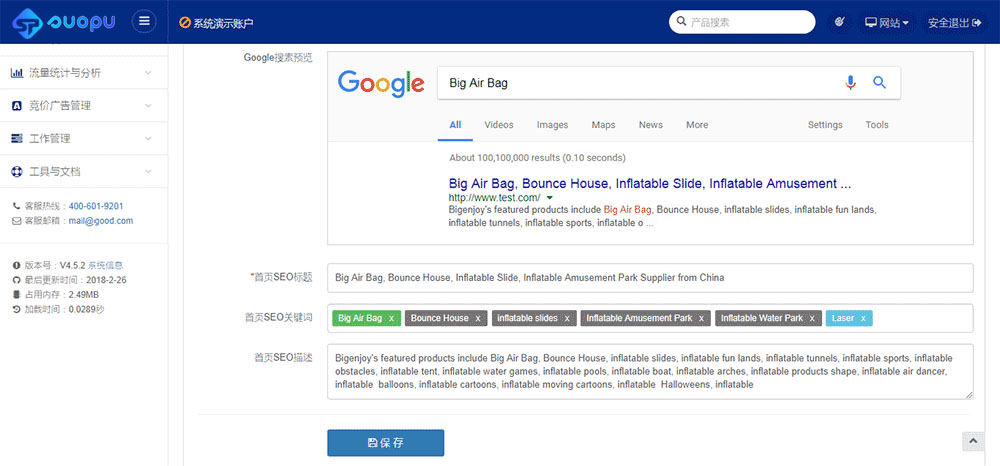This screenshot has width=1000, height=466.
Task: Remove the Big Air Bag keyword tag
Action: coord(391,319)
